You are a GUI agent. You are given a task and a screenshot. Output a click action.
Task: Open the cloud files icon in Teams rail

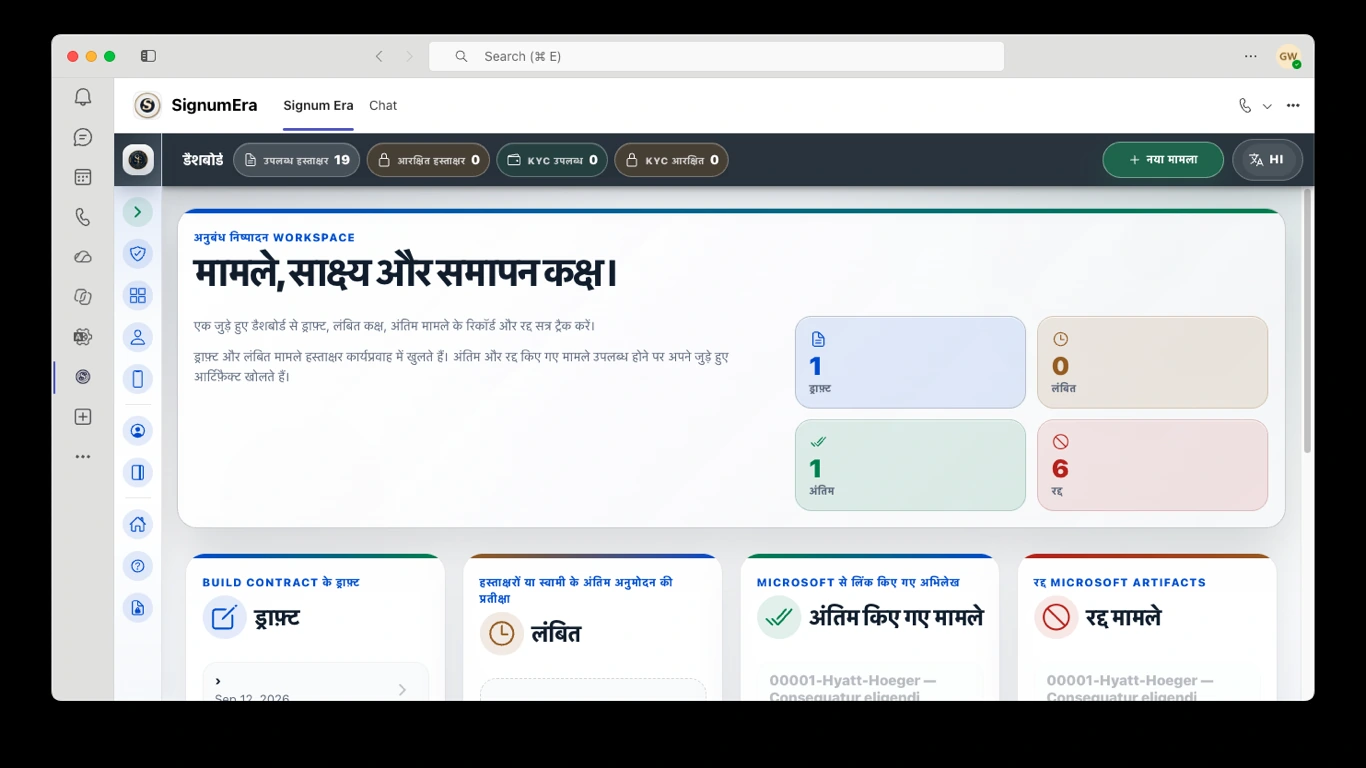[83, 257]
